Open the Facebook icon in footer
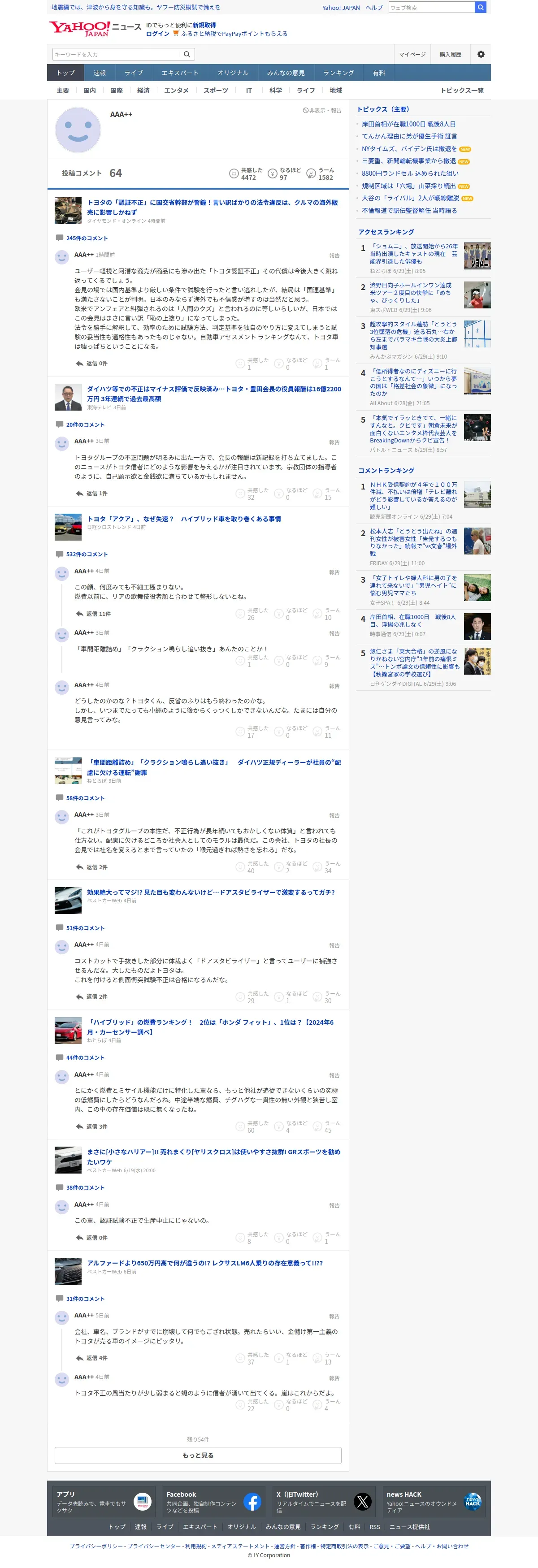Screen dimensions: 538x1568 (x=252, y=1502)
